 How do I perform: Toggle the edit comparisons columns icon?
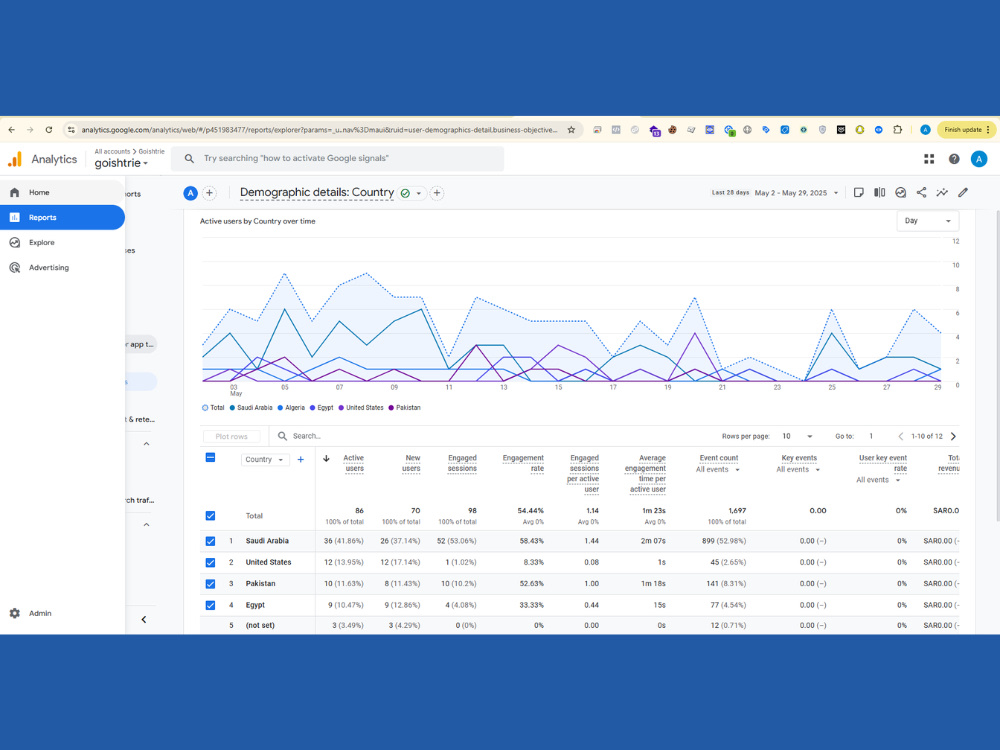click(879, 192)
